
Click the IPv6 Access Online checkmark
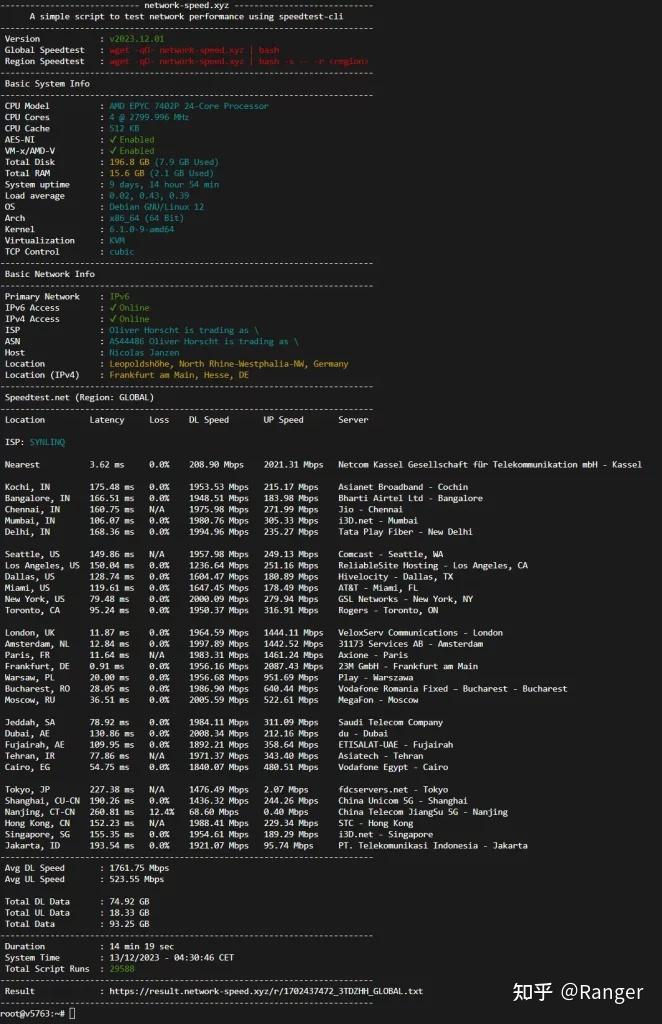[x=112, y=308]
